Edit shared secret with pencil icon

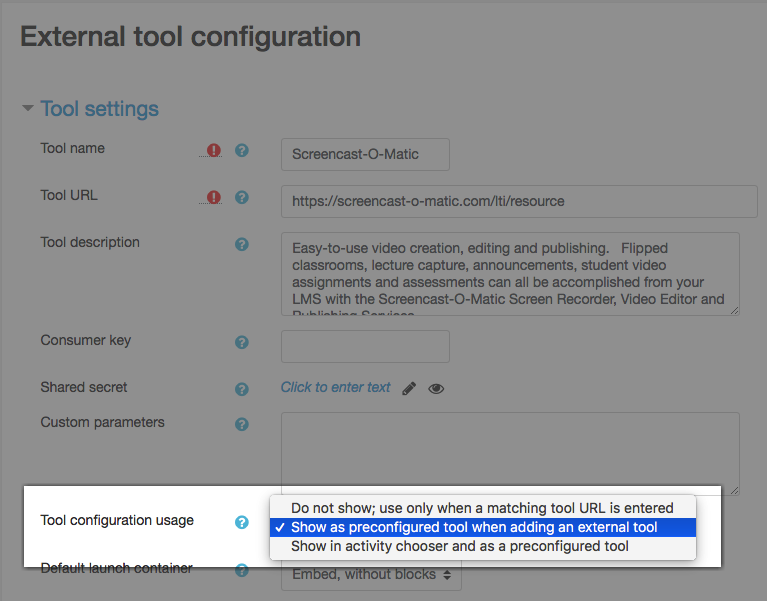(x=409, y=388)
